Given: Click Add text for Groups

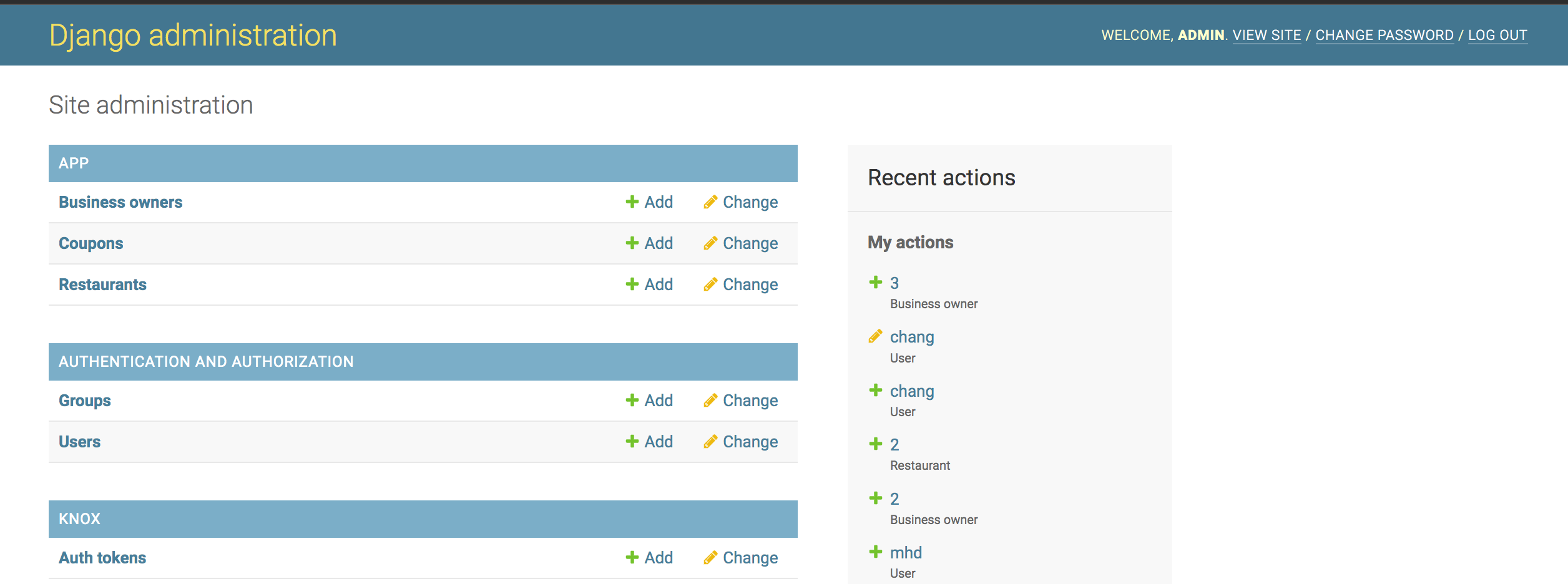Looking at the screenshot, I should click(x=659, y=401).
